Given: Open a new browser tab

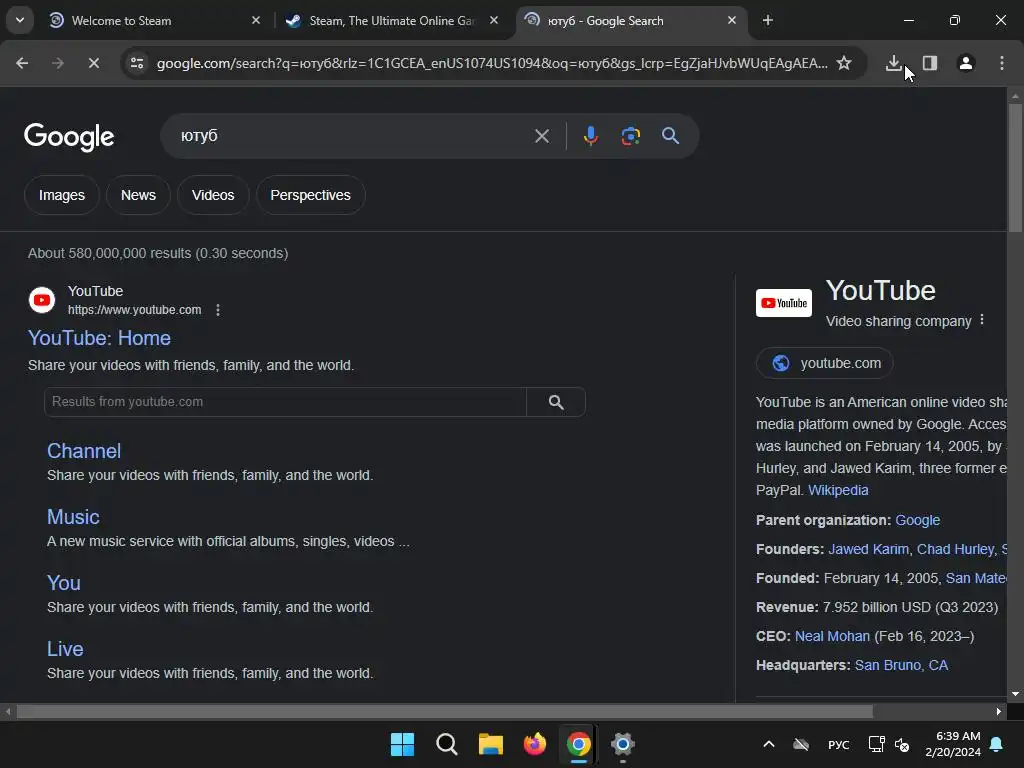Looking at the screenshot, I should coord(768,21).
